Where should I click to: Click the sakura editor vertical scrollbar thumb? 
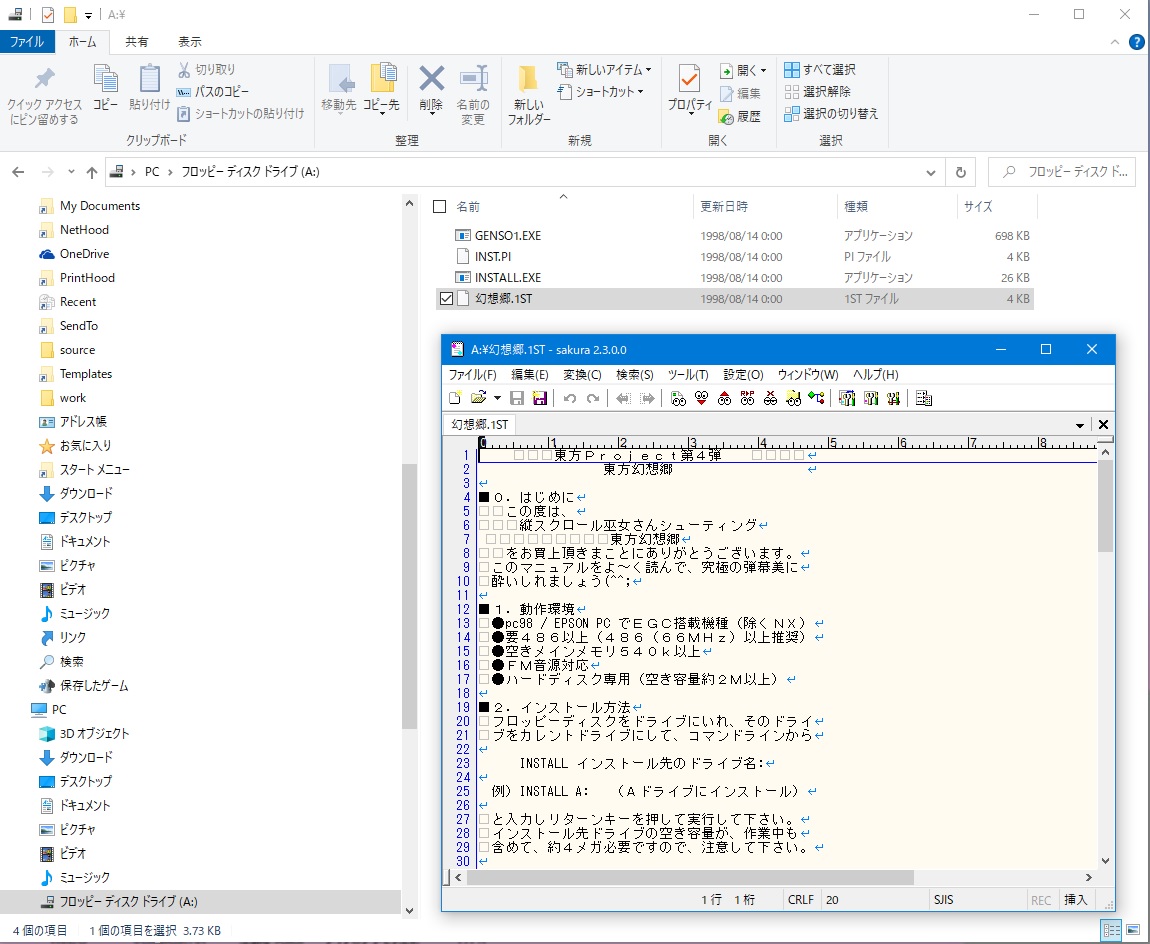1105,506
